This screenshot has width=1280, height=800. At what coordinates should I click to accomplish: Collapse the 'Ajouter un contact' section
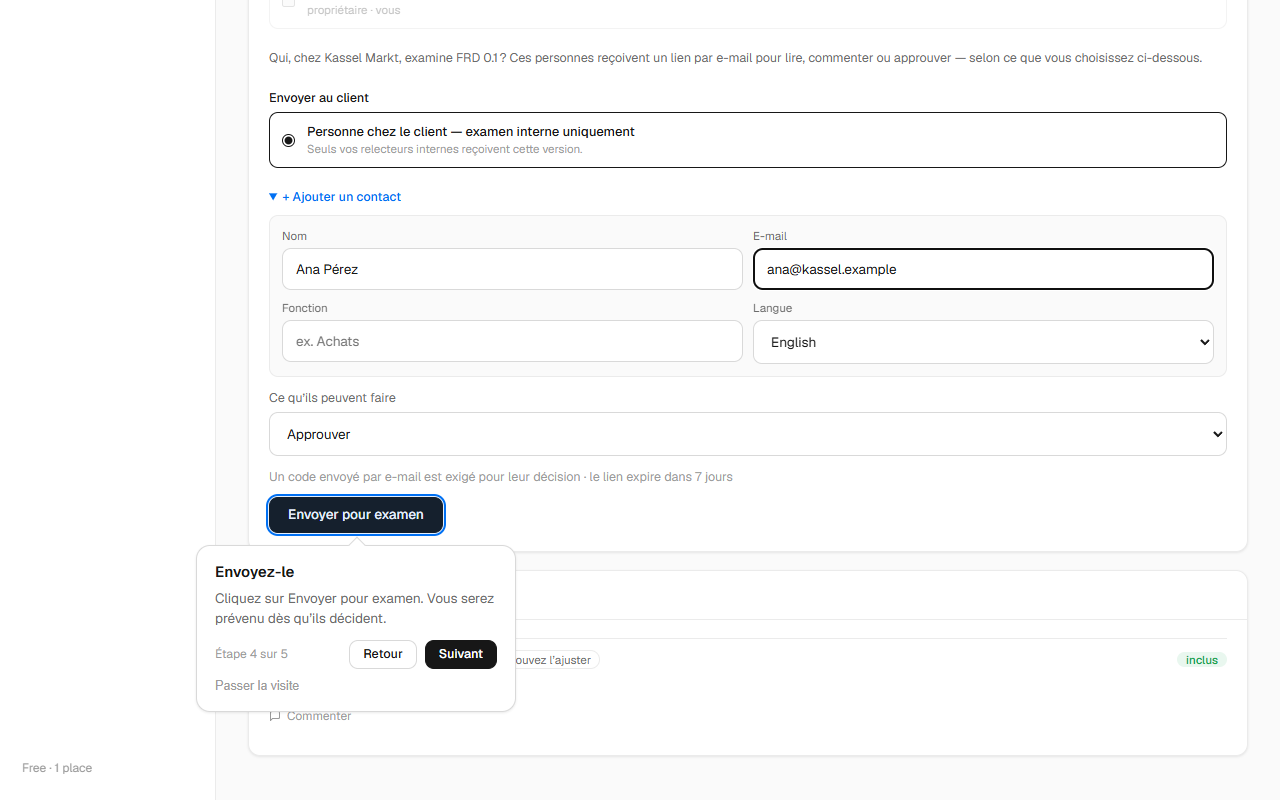[x=335, y=197]
